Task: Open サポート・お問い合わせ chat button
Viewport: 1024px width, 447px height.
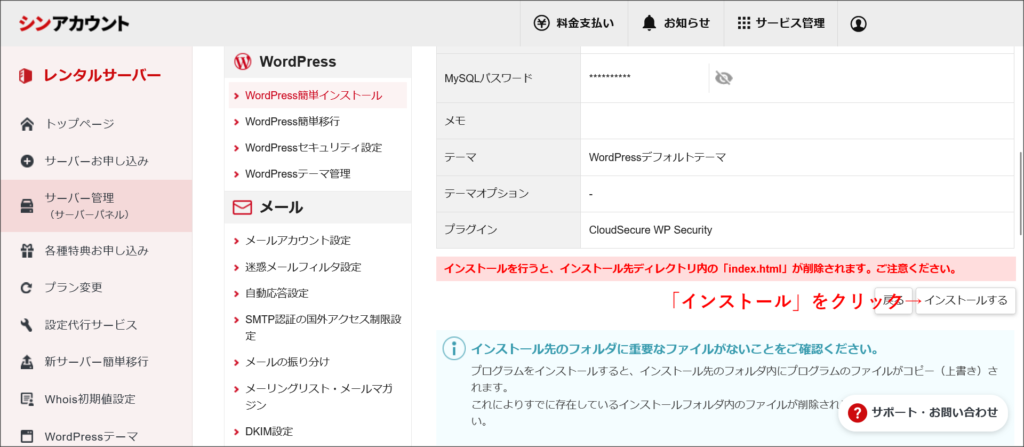Action: pyautogui.click(x=923, y=412)
